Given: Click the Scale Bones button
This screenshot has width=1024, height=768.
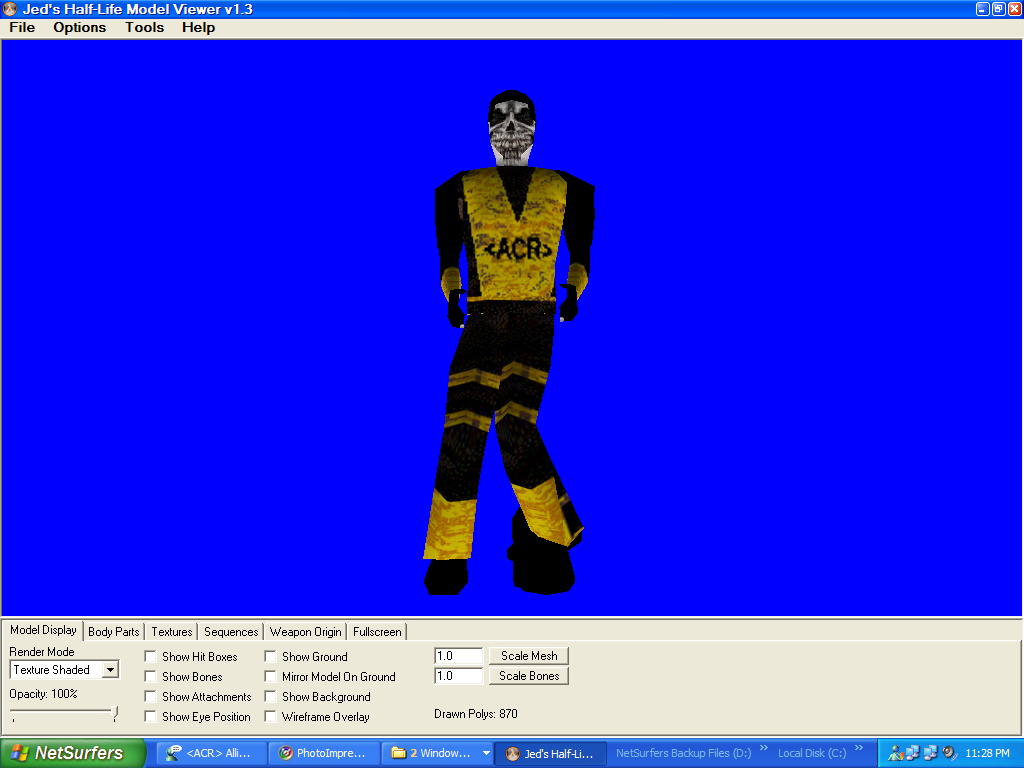Looking at the screenshot, I should (x=529, y=676).
